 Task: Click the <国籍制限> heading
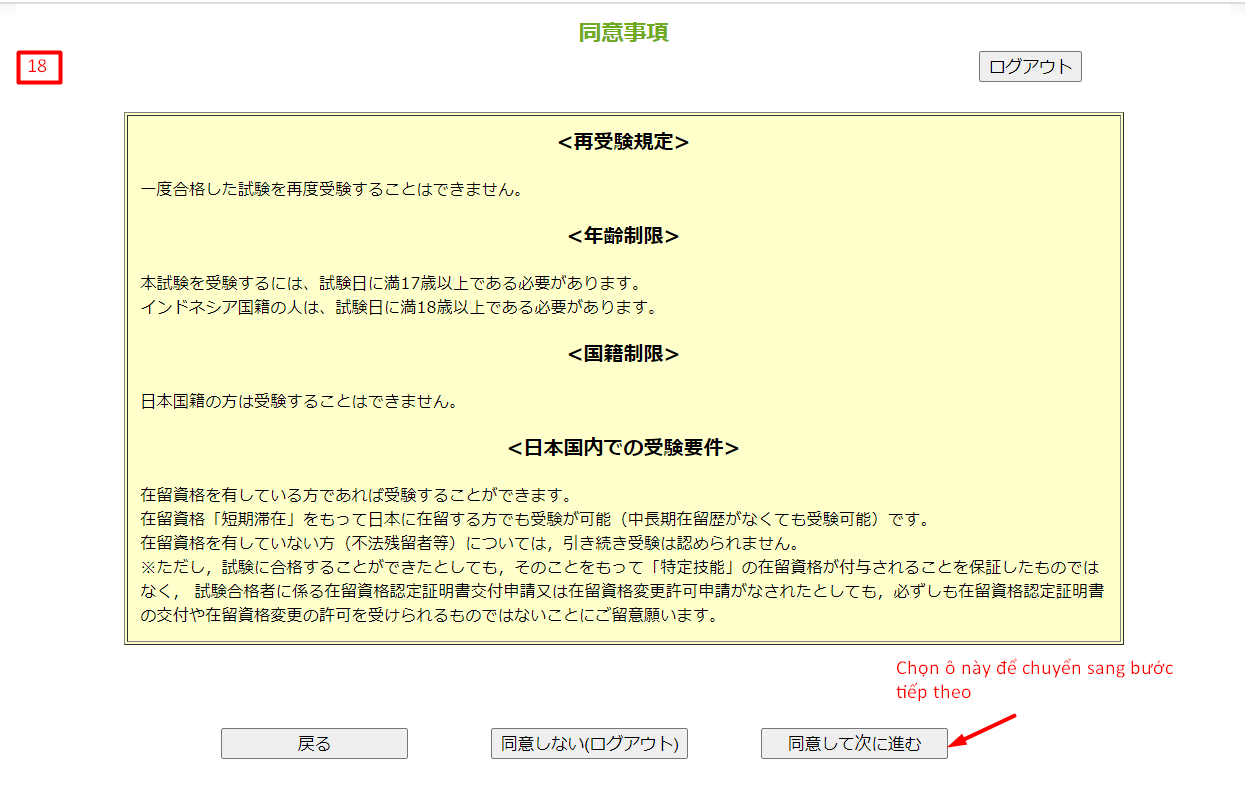tap(623, 354)
